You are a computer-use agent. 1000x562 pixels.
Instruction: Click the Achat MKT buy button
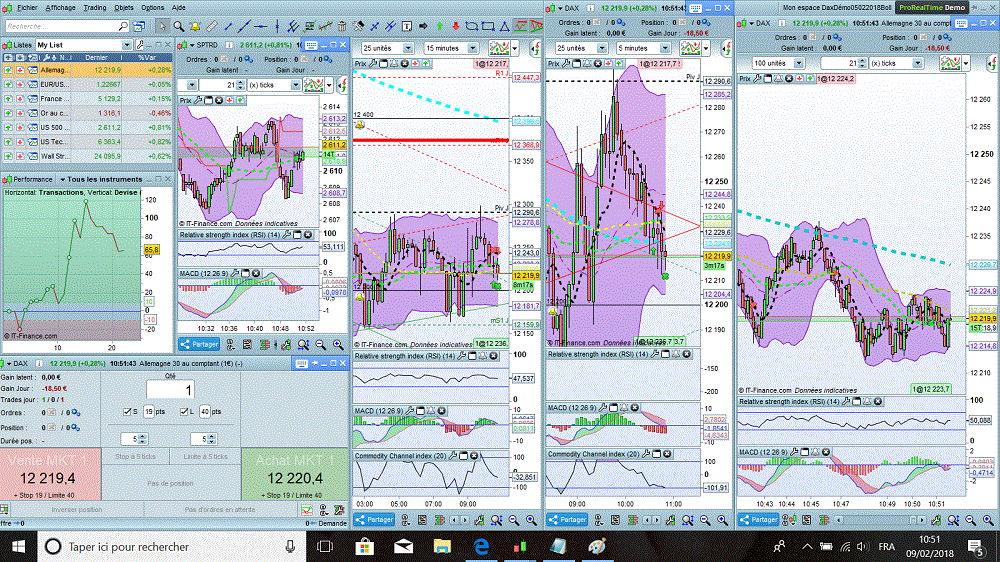295,474
